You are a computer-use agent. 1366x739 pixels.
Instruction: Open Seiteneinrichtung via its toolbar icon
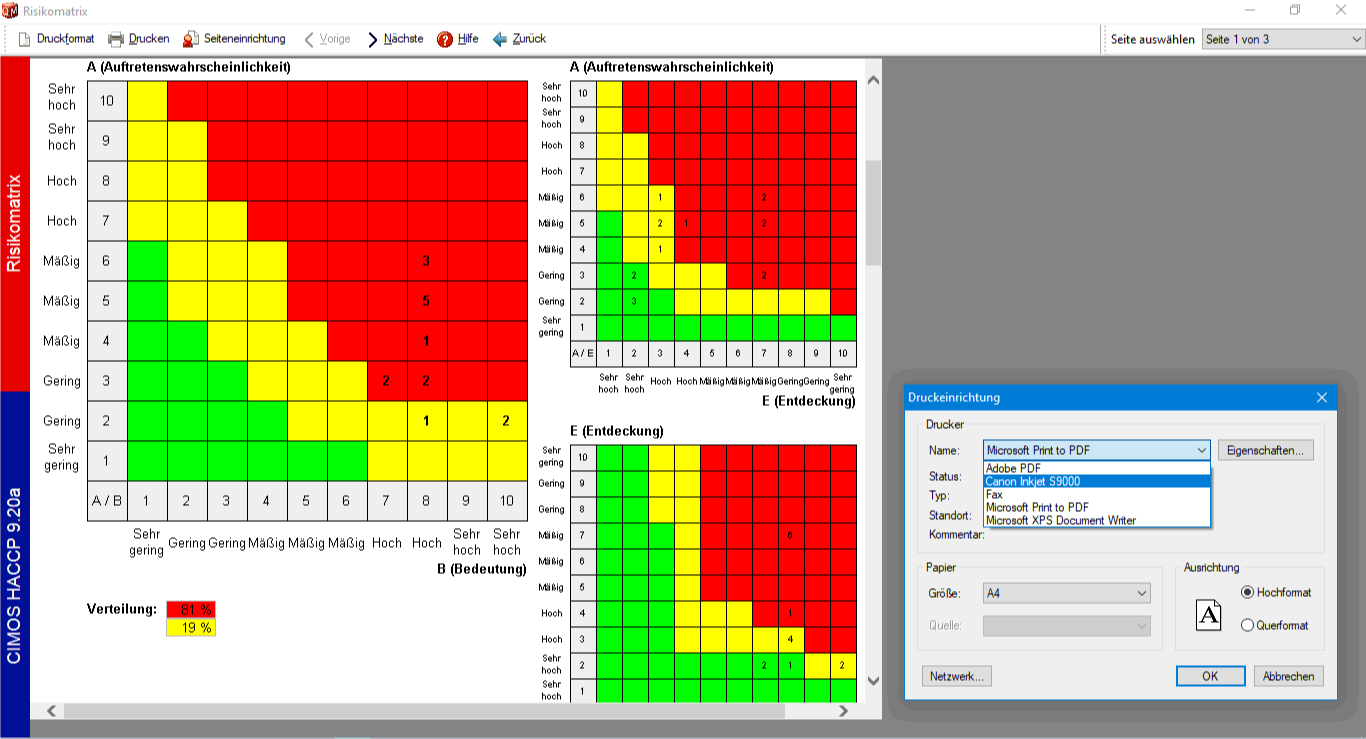(191, 39)
